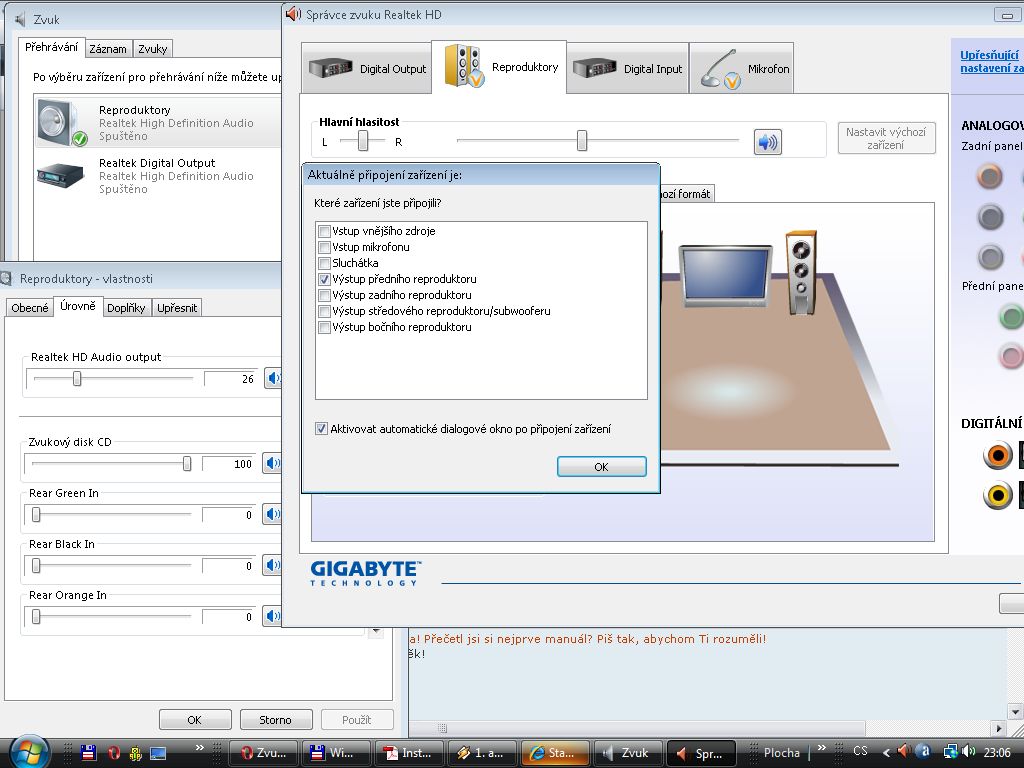
Task: Open Doplňky tab in properties
Action: coord(126,308)
